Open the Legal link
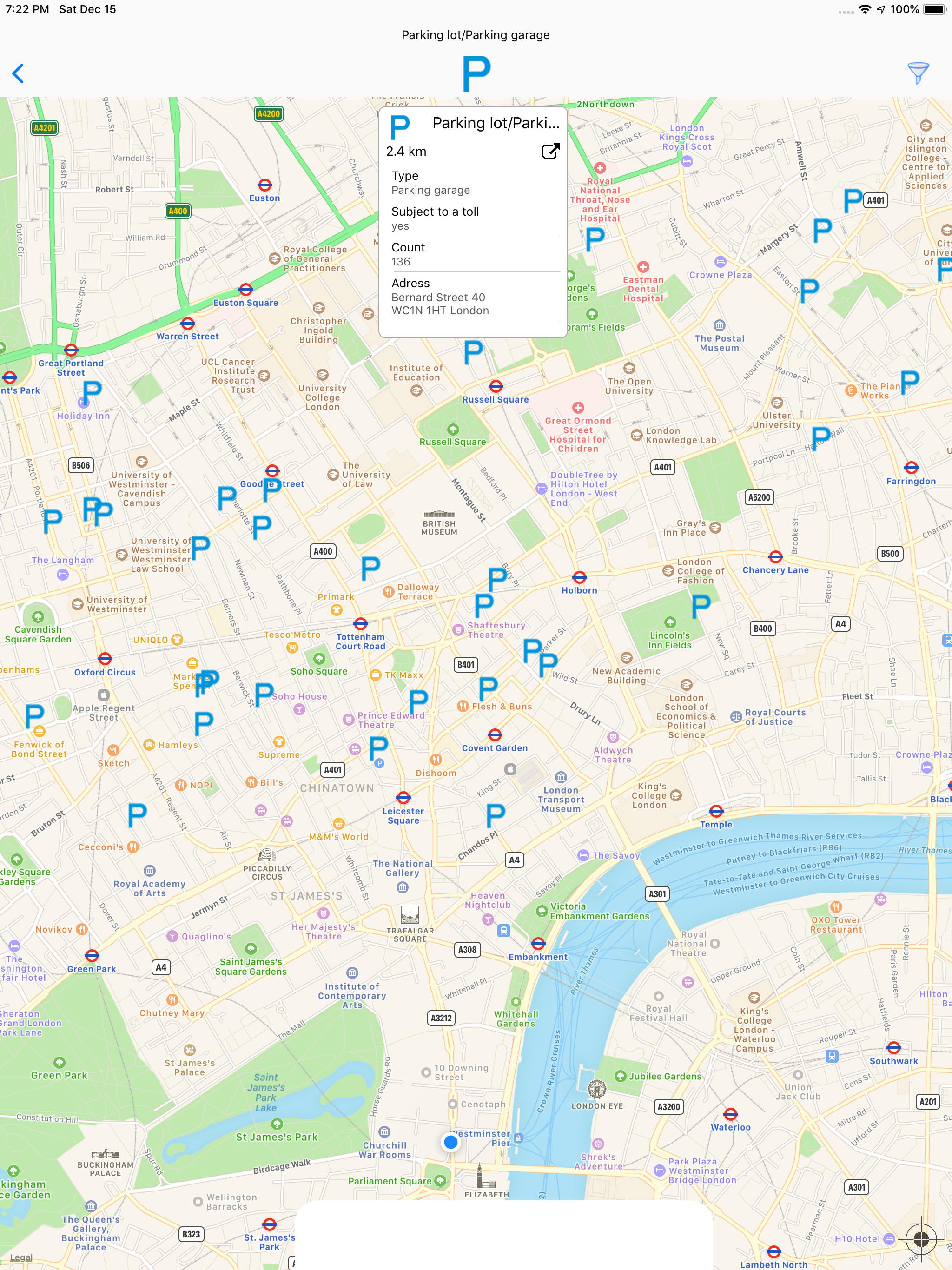The image size is (952, 1270). pyautogui.click(x=21, y=1257)
